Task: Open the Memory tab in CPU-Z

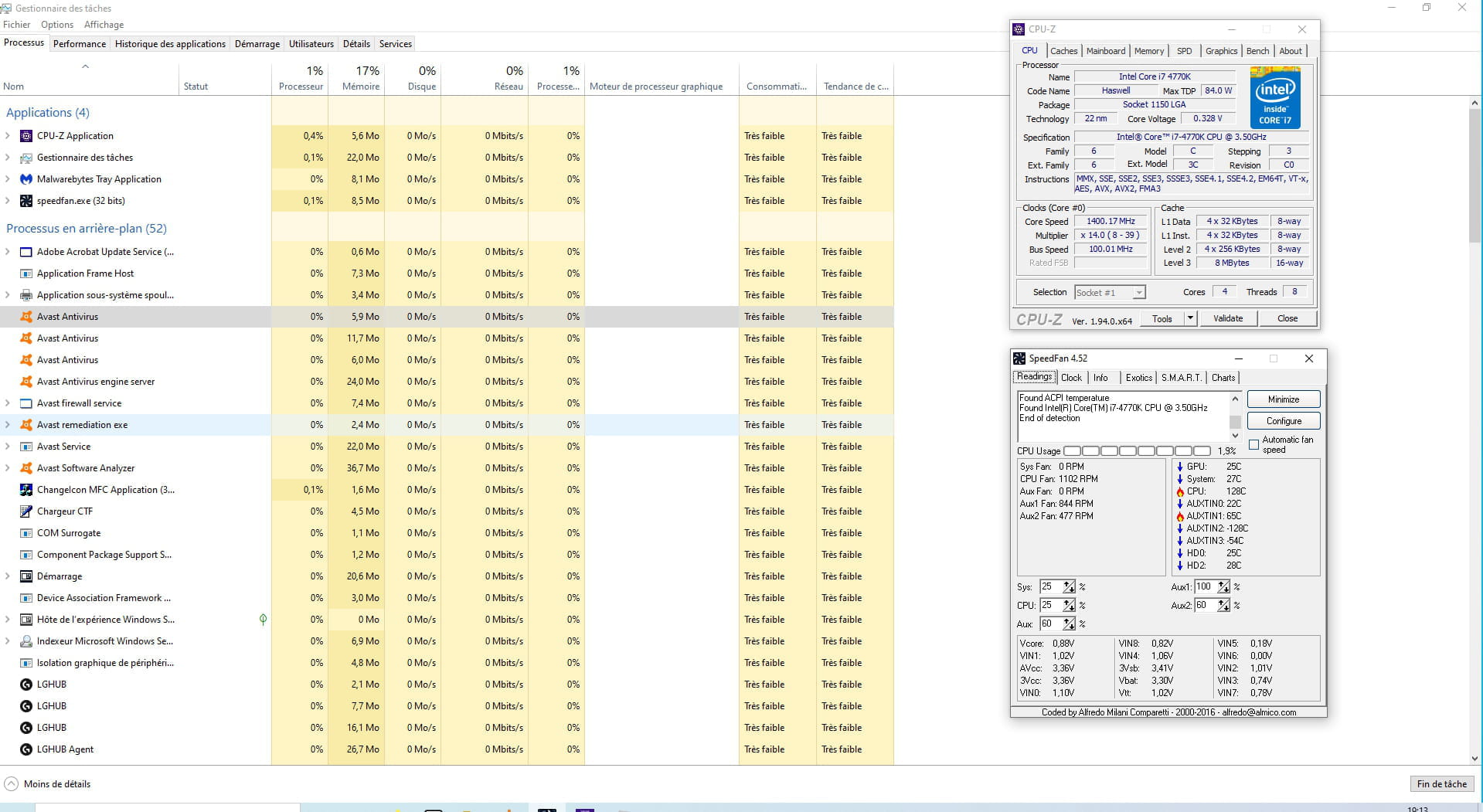Action: (1149, 51)
